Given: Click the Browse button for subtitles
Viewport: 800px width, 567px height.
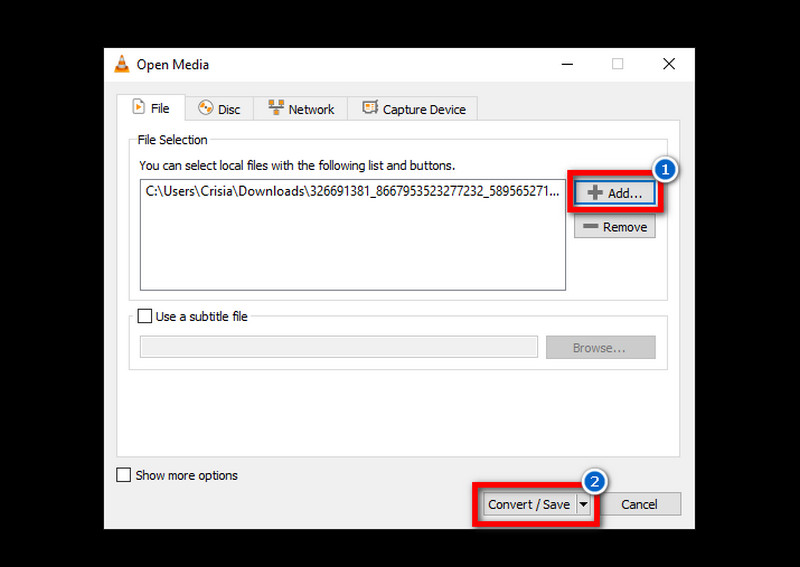Looking at the screenshot, I should [600, 348].
